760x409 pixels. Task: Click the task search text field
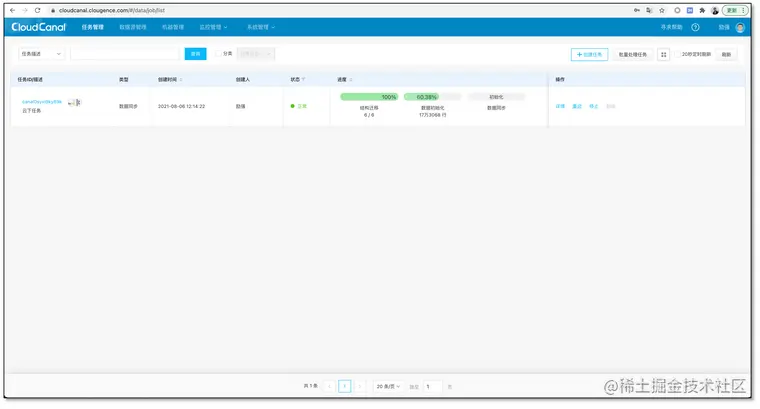click(125, 54)
